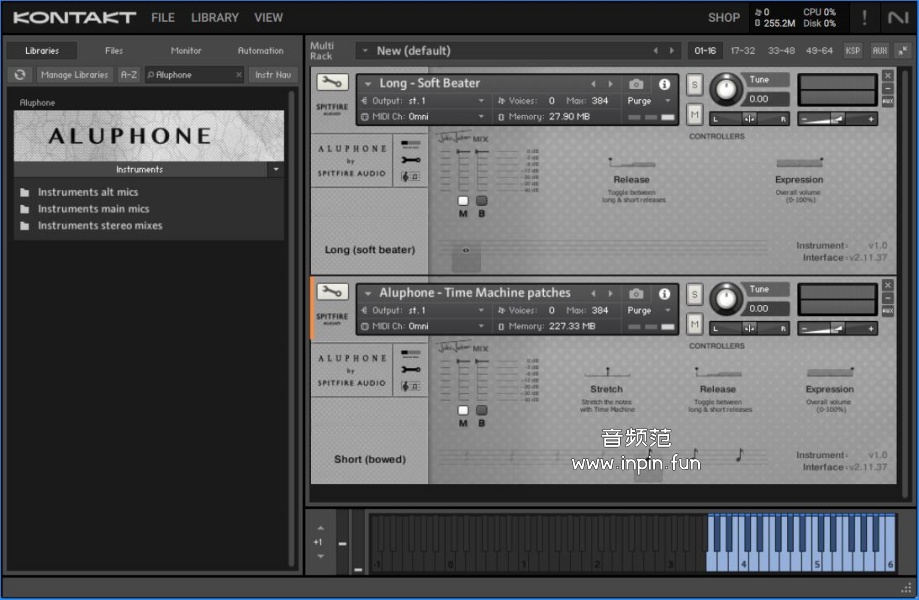Clear the Aluphone search with X icon

(x=239, y=75)
